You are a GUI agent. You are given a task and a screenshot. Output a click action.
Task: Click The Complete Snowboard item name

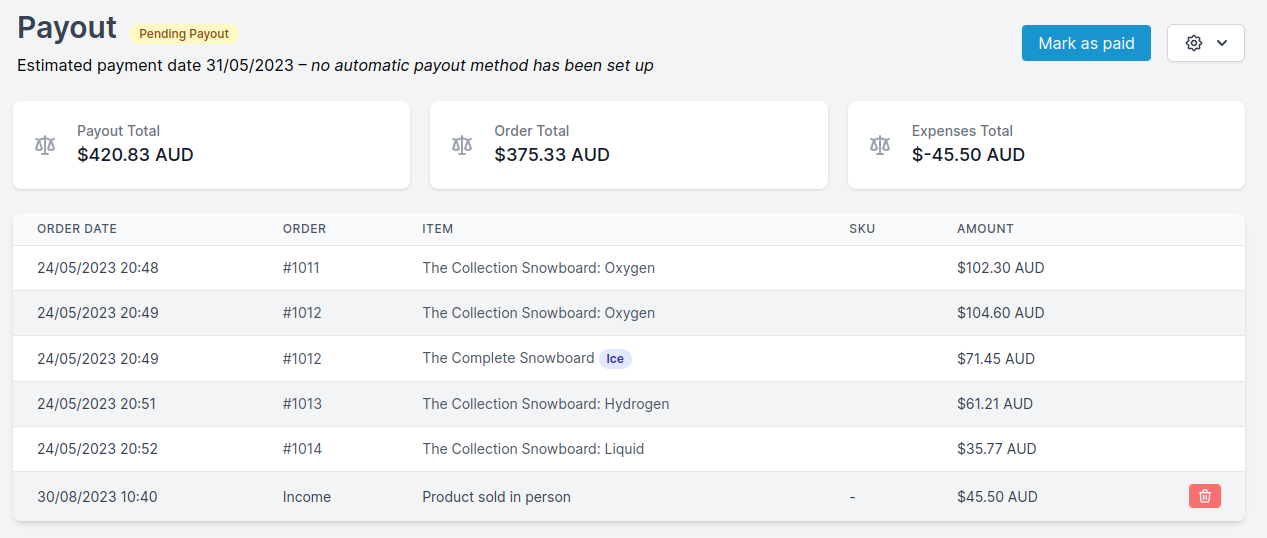coord(508,358)
